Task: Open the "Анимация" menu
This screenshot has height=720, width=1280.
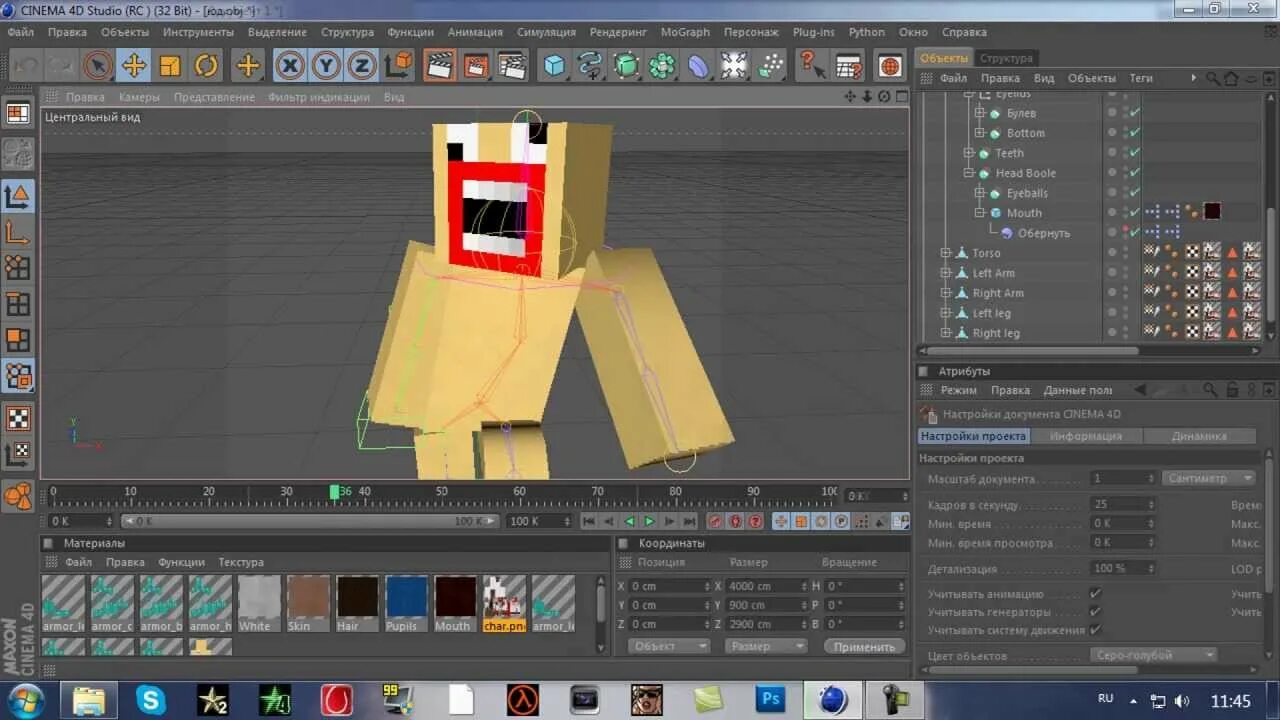Action: (475, 32)
